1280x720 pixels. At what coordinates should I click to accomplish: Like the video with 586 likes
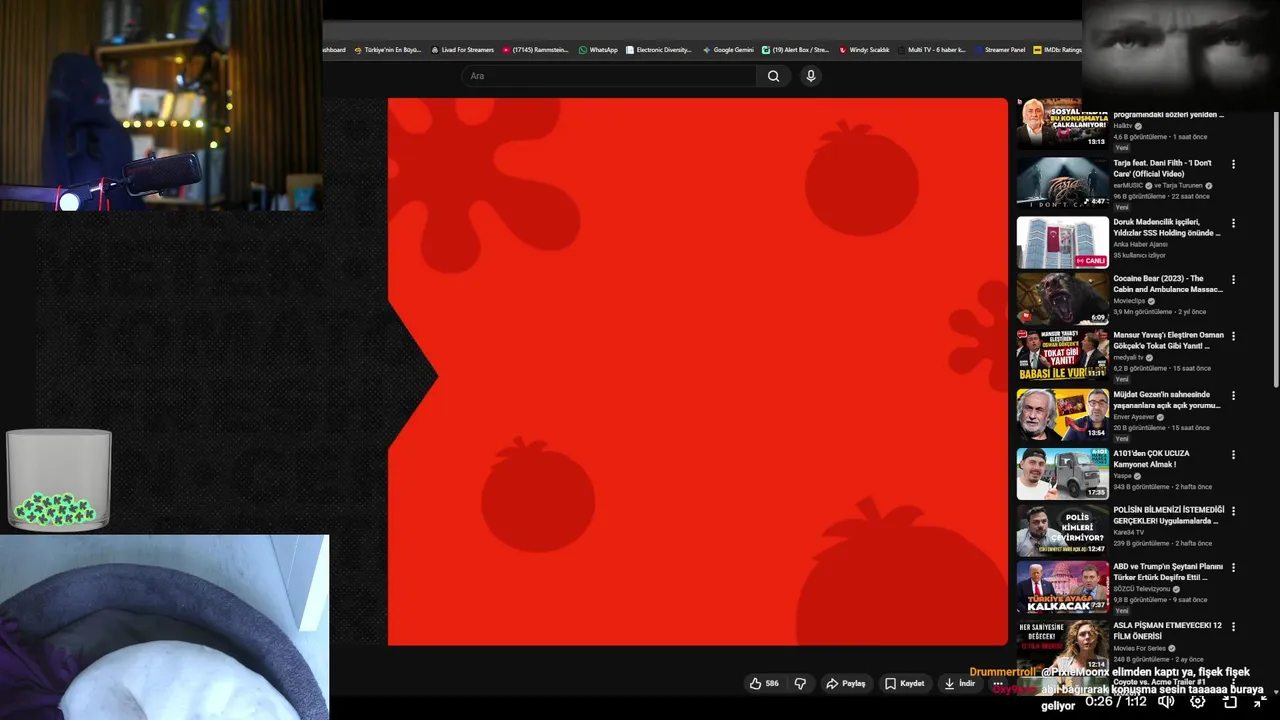click(764, 684)
